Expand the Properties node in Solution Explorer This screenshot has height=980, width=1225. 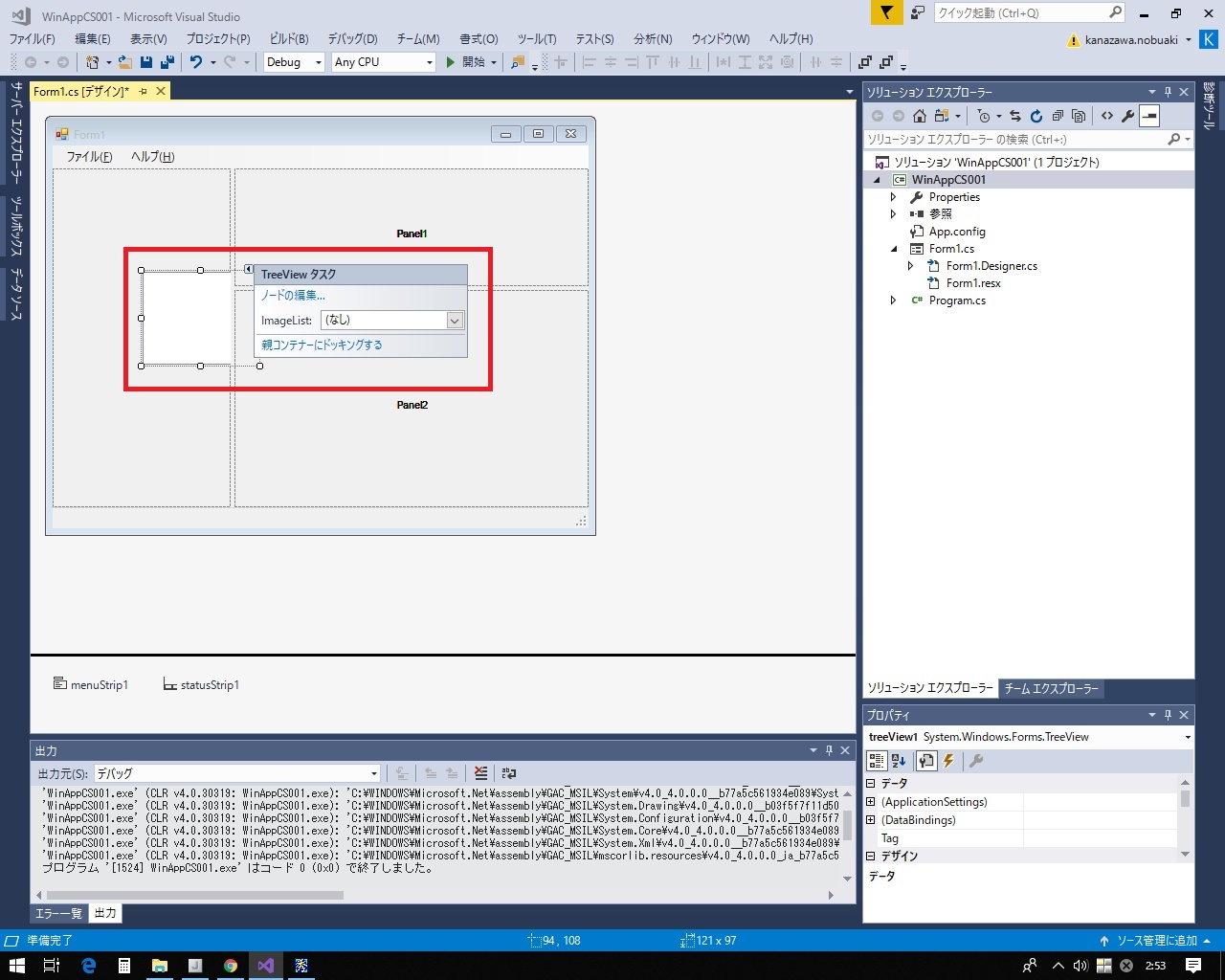[894, 197]
